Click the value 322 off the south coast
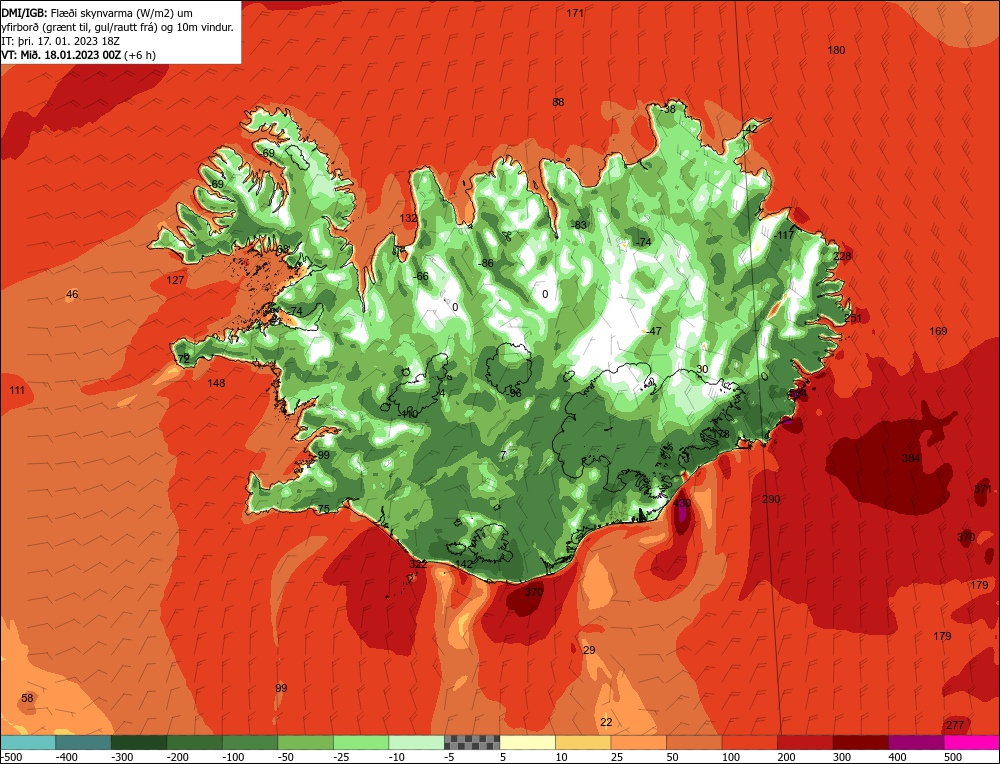The height and width of the screenshot is (764, 1000). (x=418, y=564)
